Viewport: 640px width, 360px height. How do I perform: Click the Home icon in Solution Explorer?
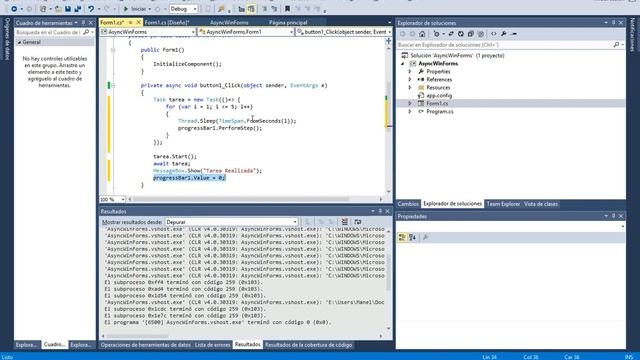[x=422, y=34]
